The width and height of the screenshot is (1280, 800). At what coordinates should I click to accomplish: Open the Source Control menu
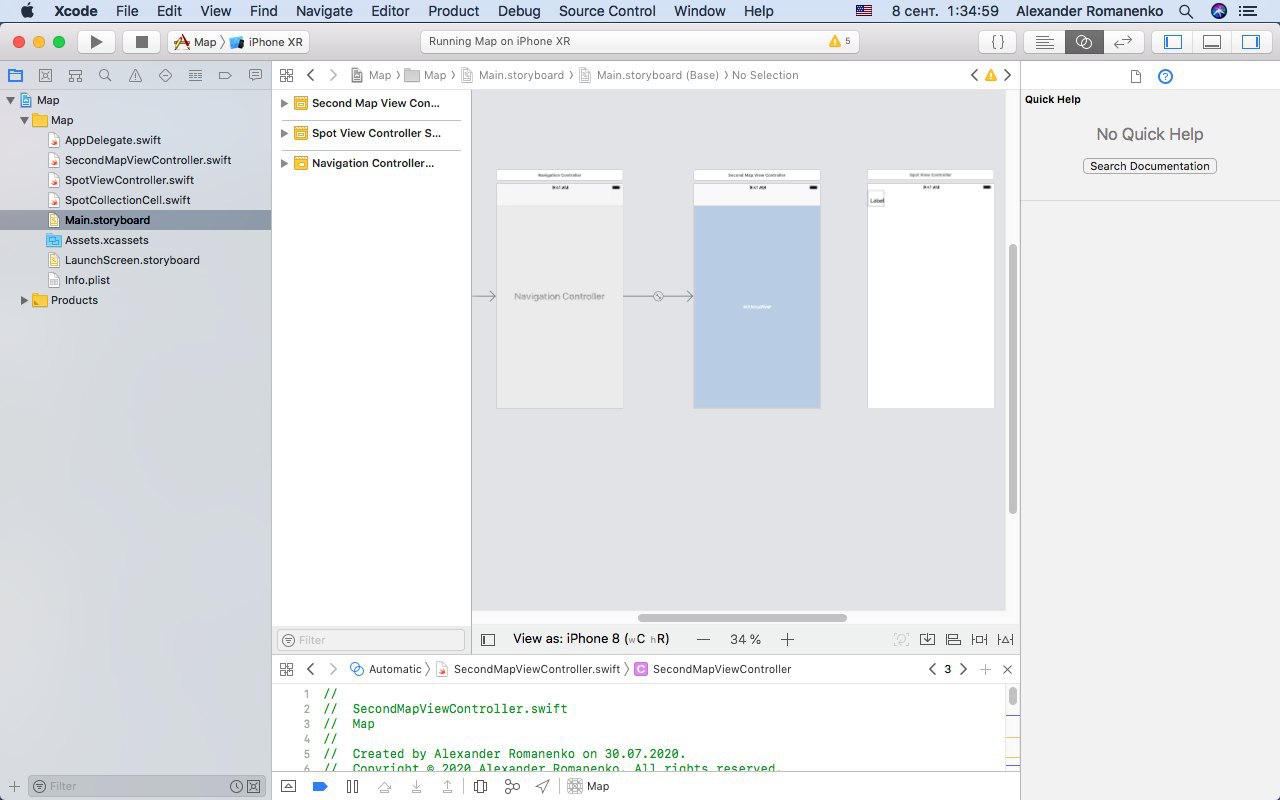pyautogui.click(x=607, y=11)
